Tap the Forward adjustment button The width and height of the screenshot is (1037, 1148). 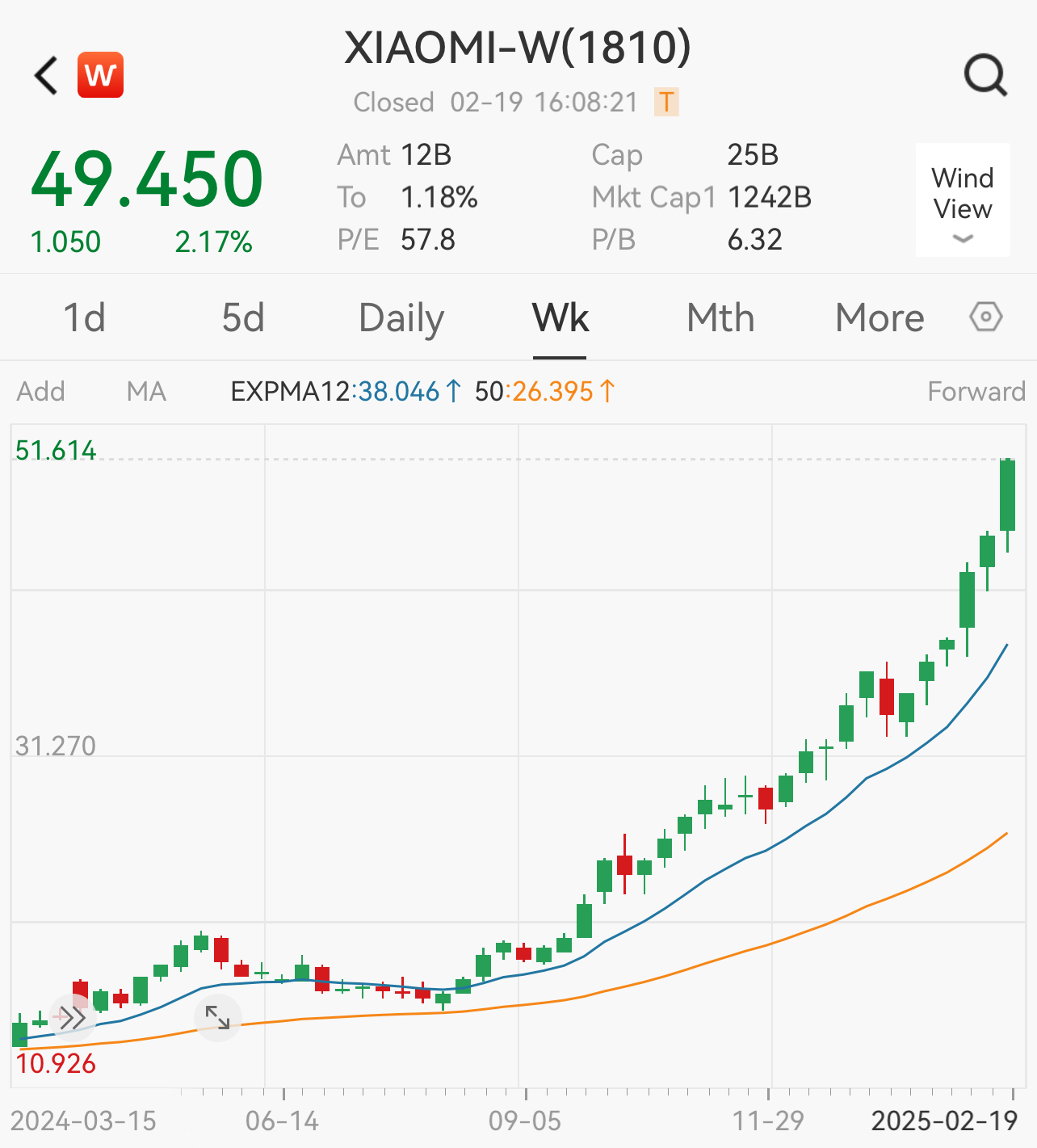[x=976, y=392]
